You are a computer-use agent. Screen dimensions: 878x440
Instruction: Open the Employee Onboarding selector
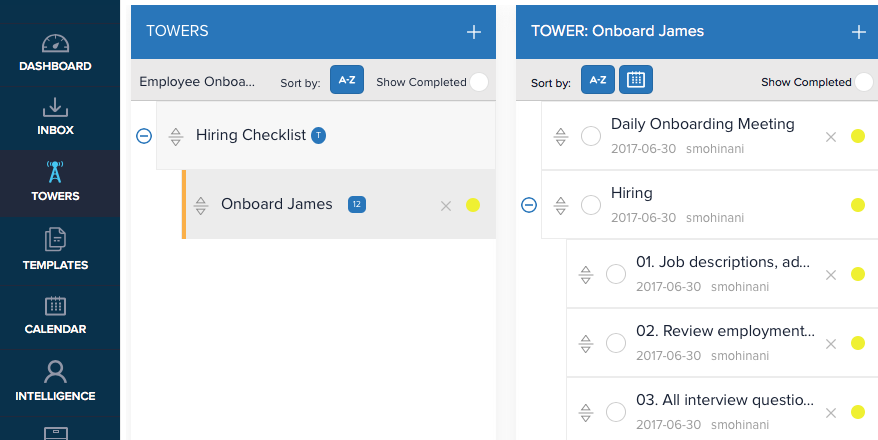pos(197,82)
